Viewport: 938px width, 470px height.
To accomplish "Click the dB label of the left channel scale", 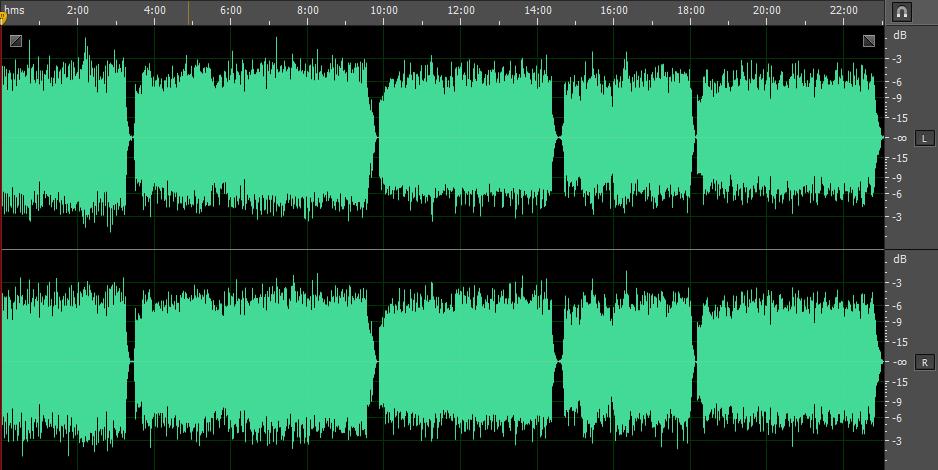I will pos(900,35).
